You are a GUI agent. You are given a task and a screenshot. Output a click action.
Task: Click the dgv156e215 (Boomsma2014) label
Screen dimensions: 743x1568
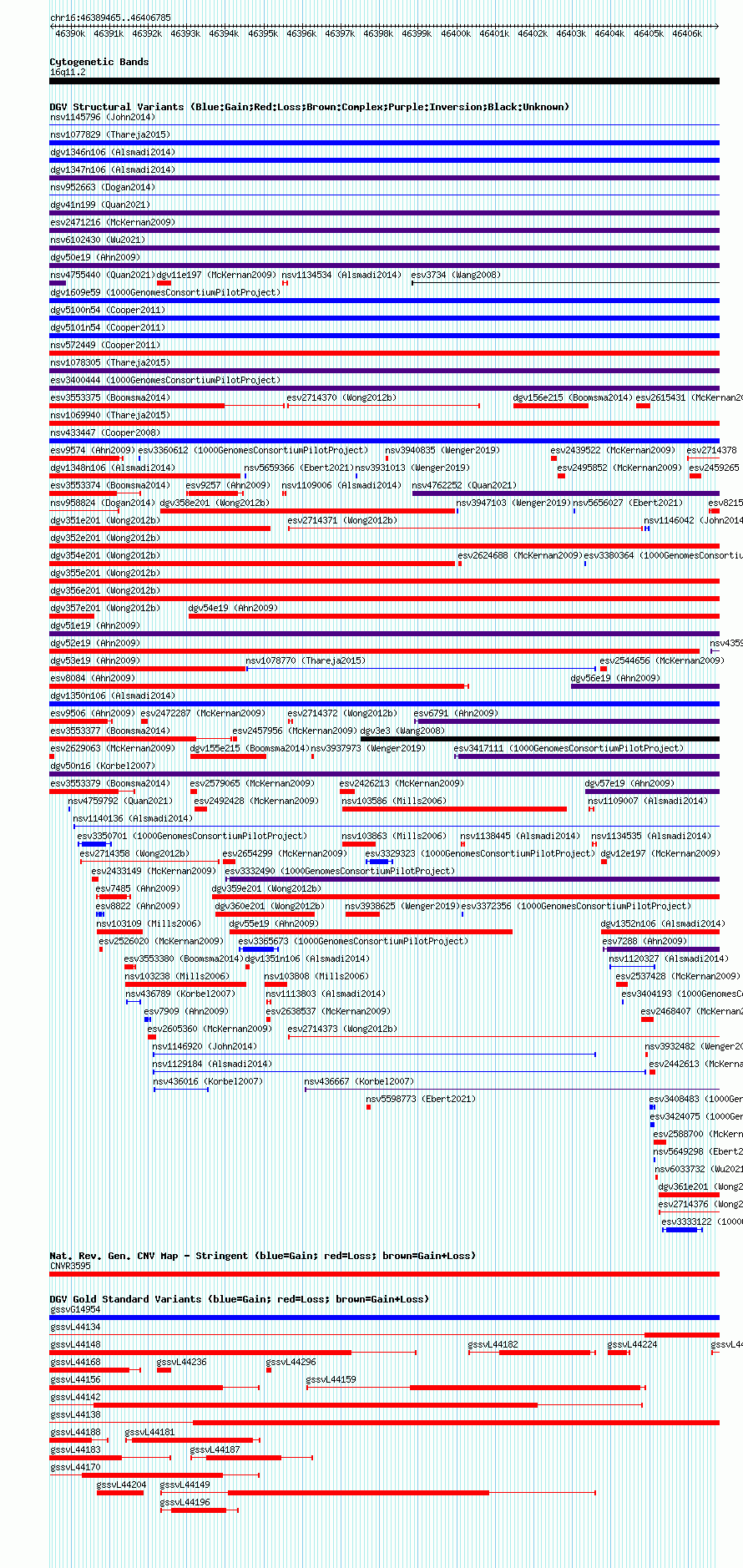[573, 397]
